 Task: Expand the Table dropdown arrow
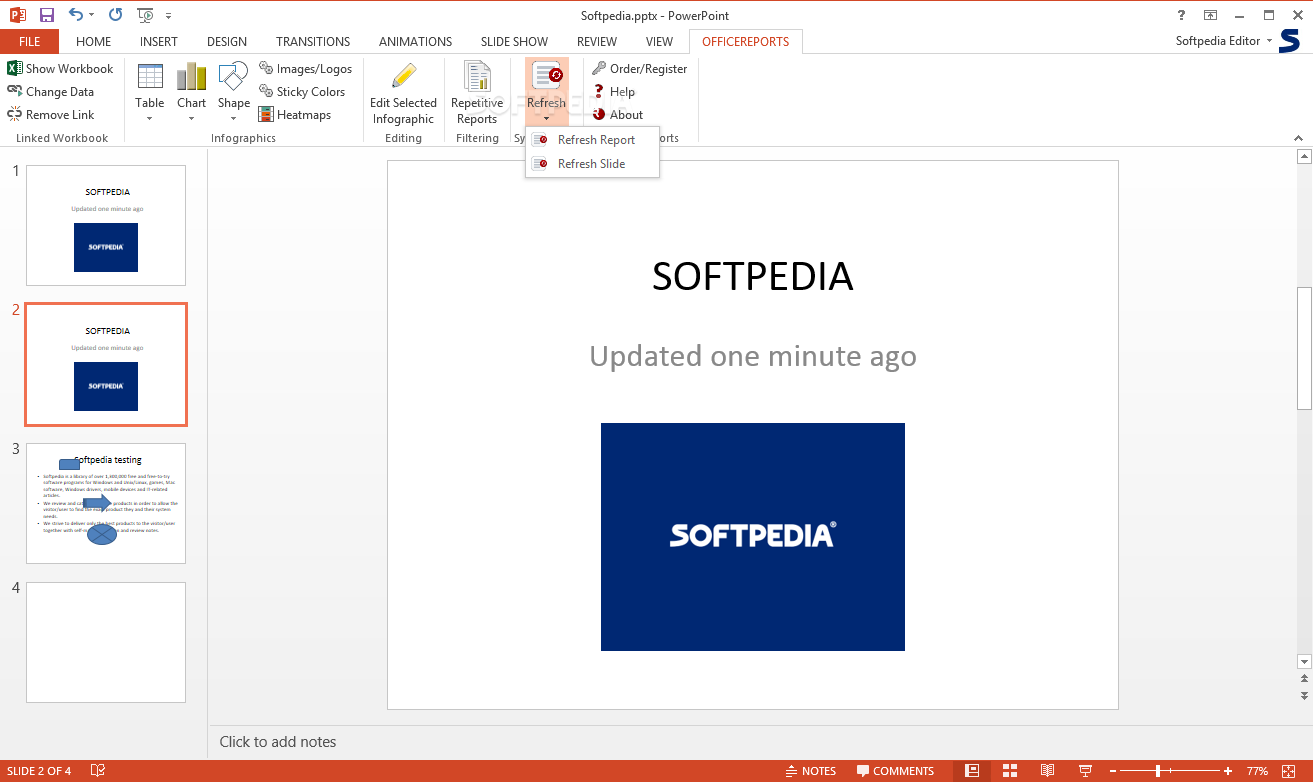150,118
